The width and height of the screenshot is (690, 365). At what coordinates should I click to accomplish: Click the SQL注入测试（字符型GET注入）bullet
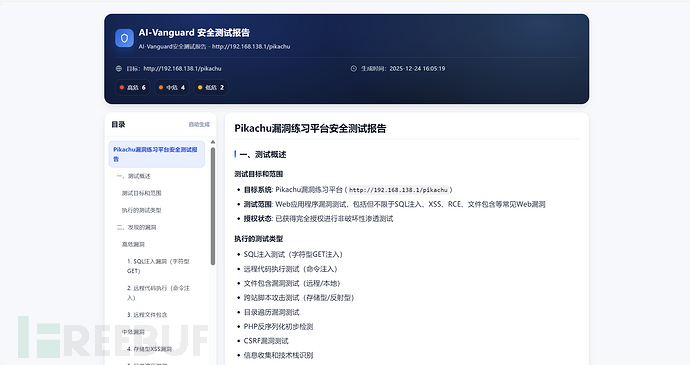coord(293,254)
